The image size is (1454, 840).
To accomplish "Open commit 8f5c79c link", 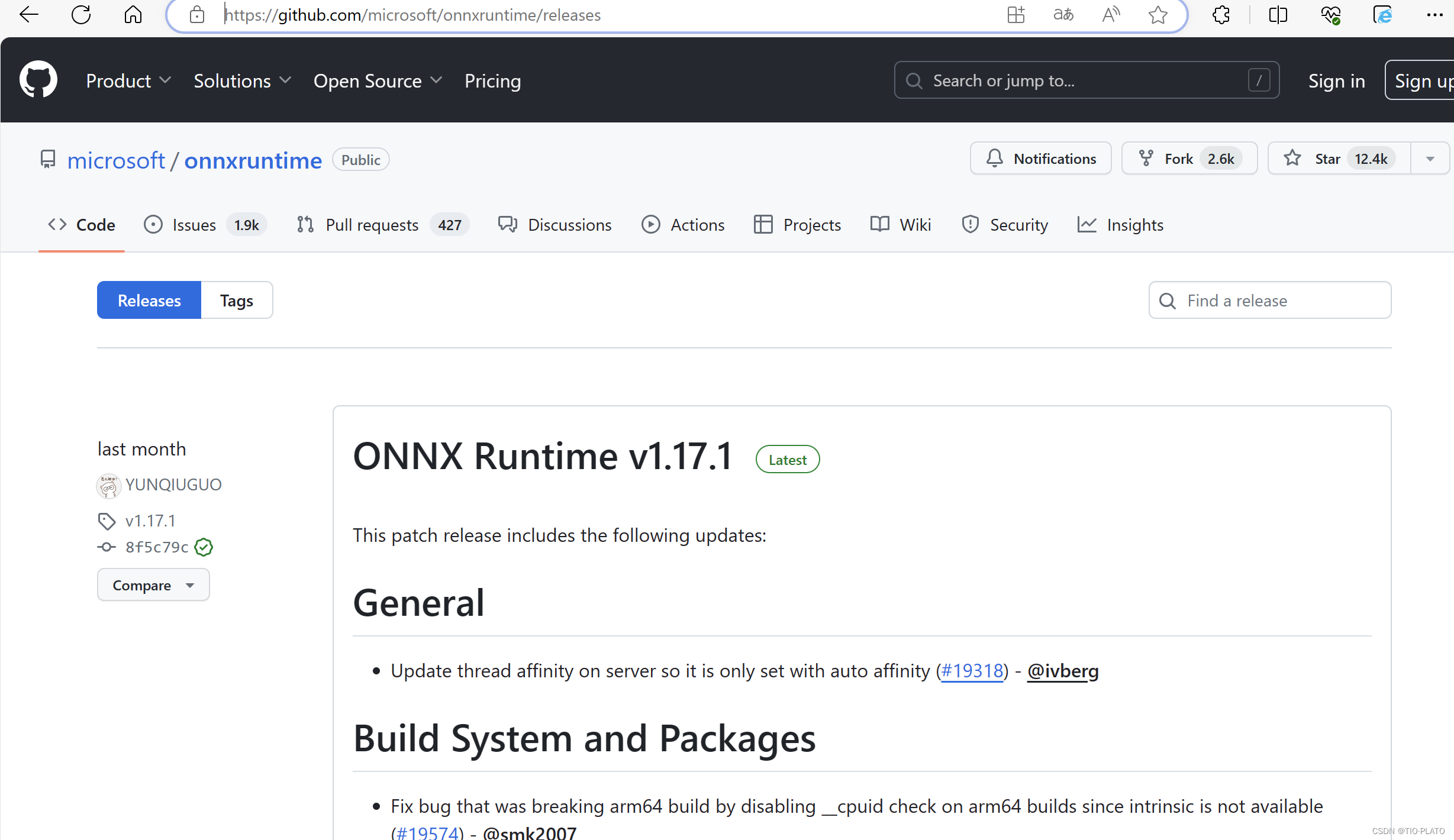I will [x=157, y=547].
